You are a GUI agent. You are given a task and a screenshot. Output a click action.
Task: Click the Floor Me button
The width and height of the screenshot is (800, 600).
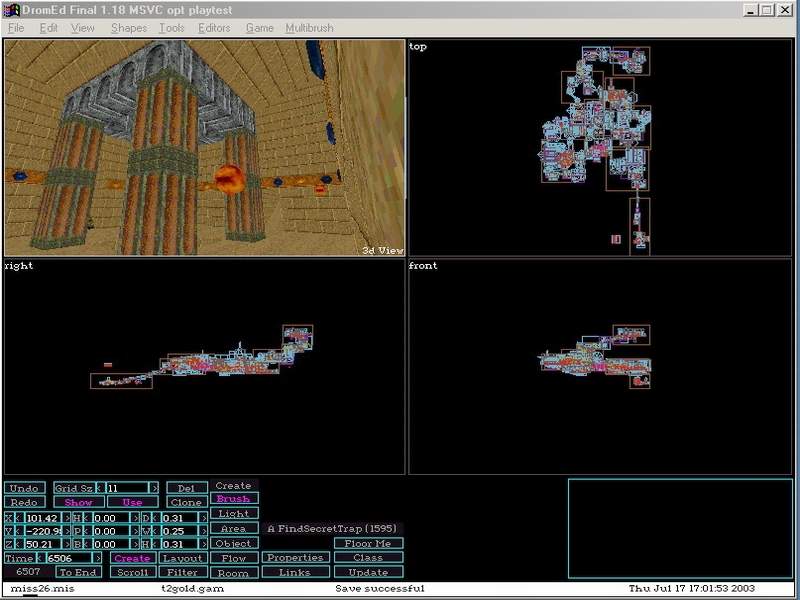point(368,543)
